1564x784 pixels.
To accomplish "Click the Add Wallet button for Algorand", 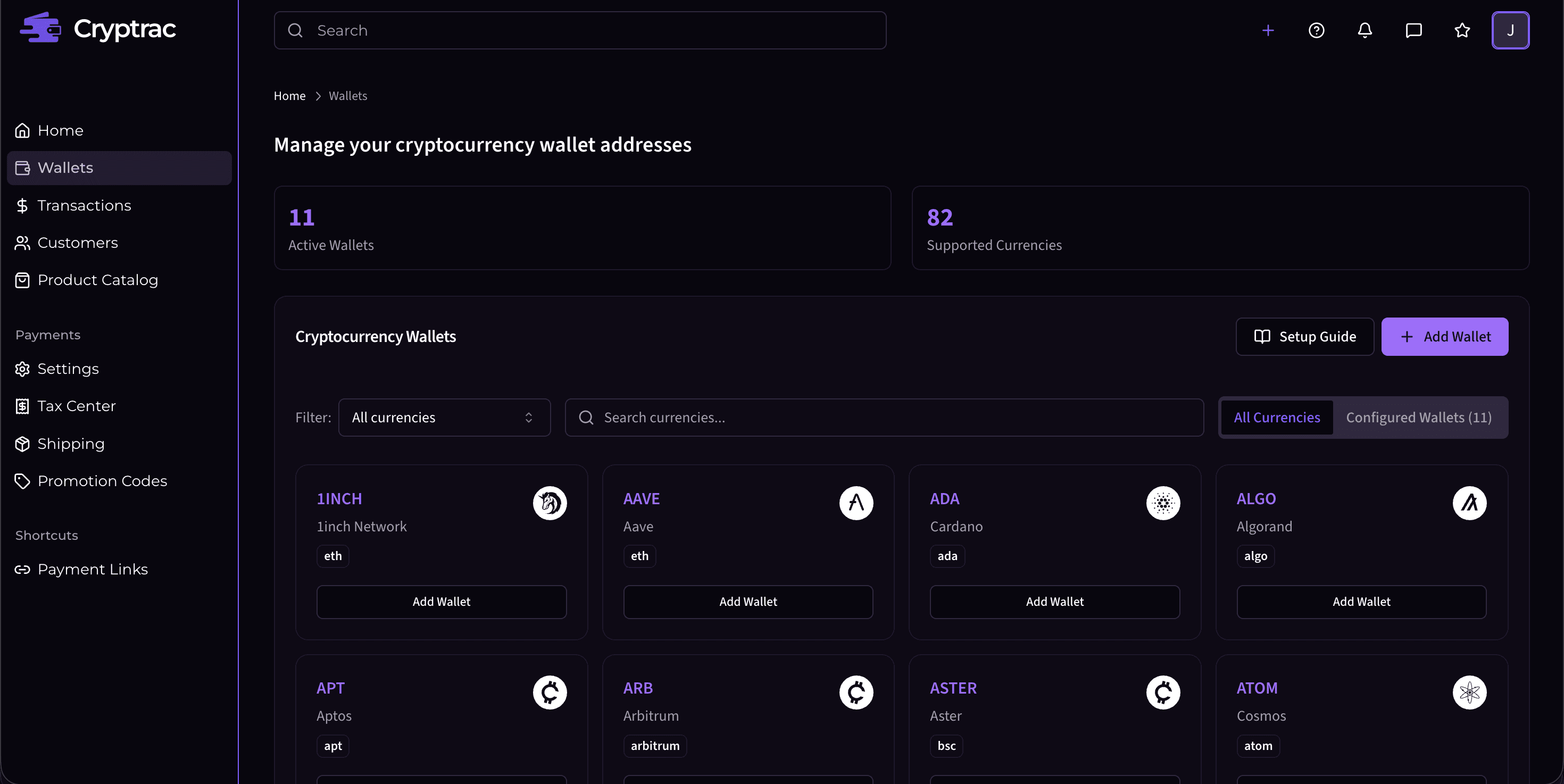I will click(1361, 602).
